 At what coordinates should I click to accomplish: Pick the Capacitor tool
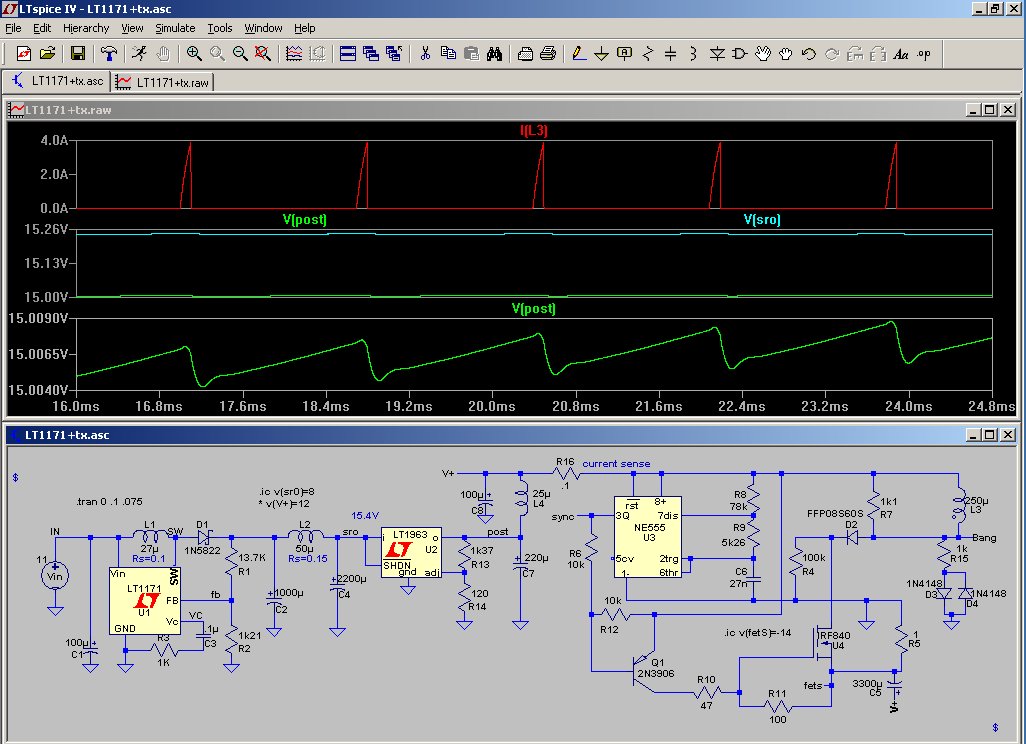click(671, 54)
